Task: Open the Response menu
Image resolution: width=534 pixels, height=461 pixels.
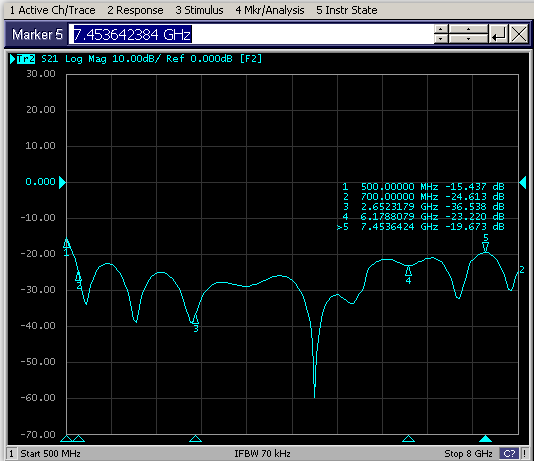Action: (x=135, y=10)
